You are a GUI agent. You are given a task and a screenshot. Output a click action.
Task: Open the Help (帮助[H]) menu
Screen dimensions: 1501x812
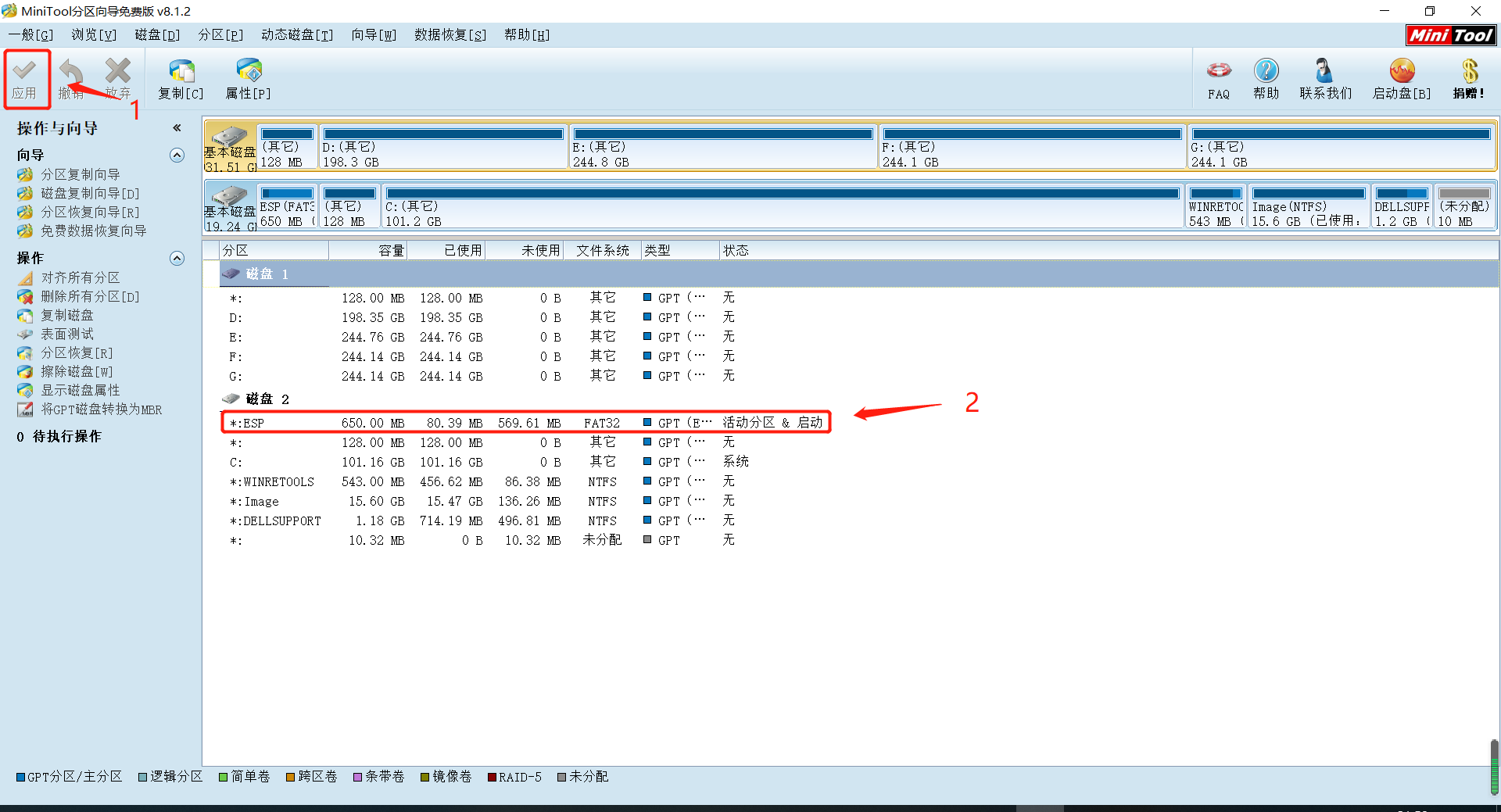[527, 35]
